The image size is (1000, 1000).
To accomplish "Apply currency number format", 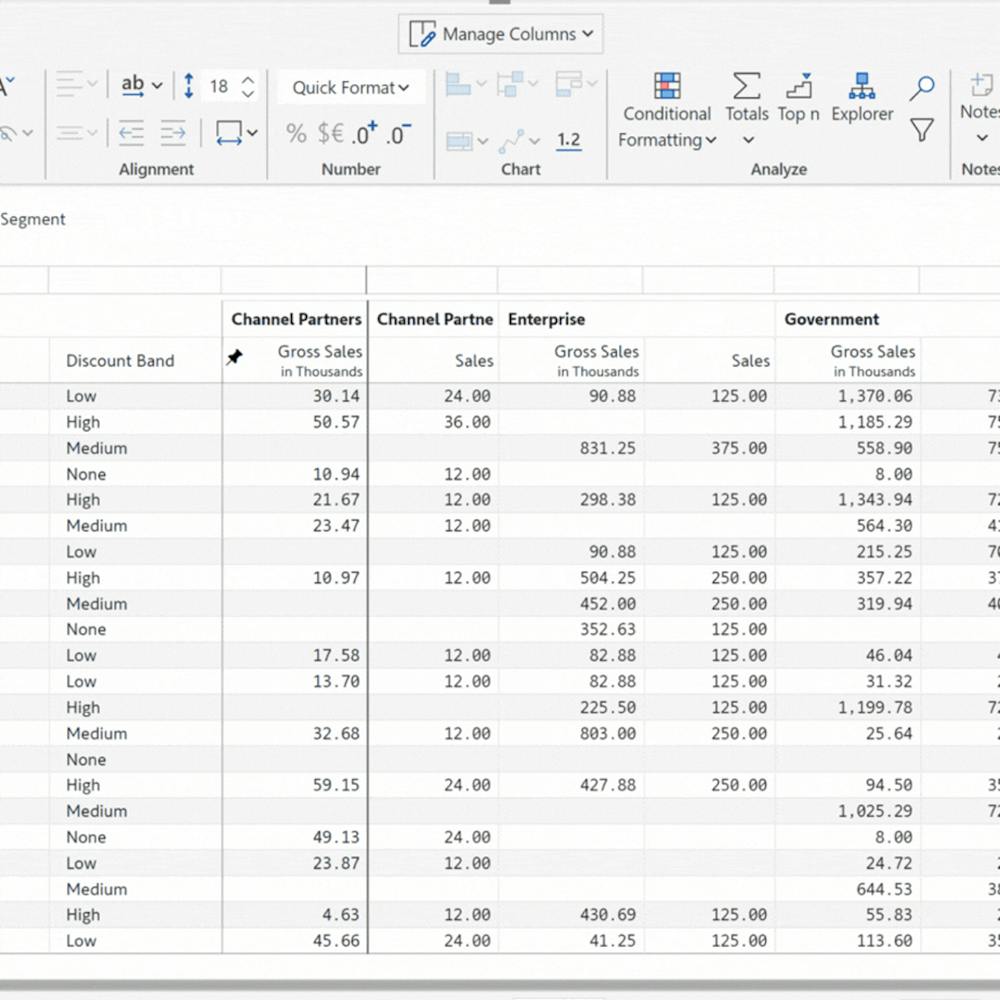I will click(x=330, y=133).
